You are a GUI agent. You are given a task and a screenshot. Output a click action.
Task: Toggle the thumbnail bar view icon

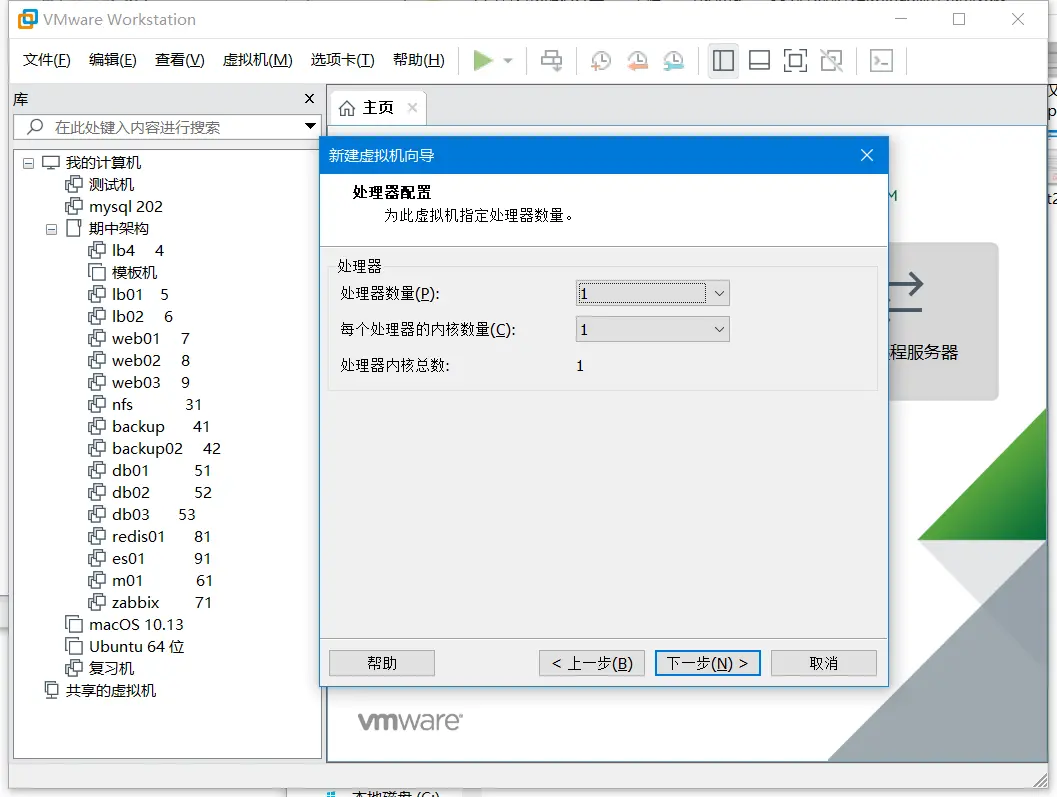point(759,61)
